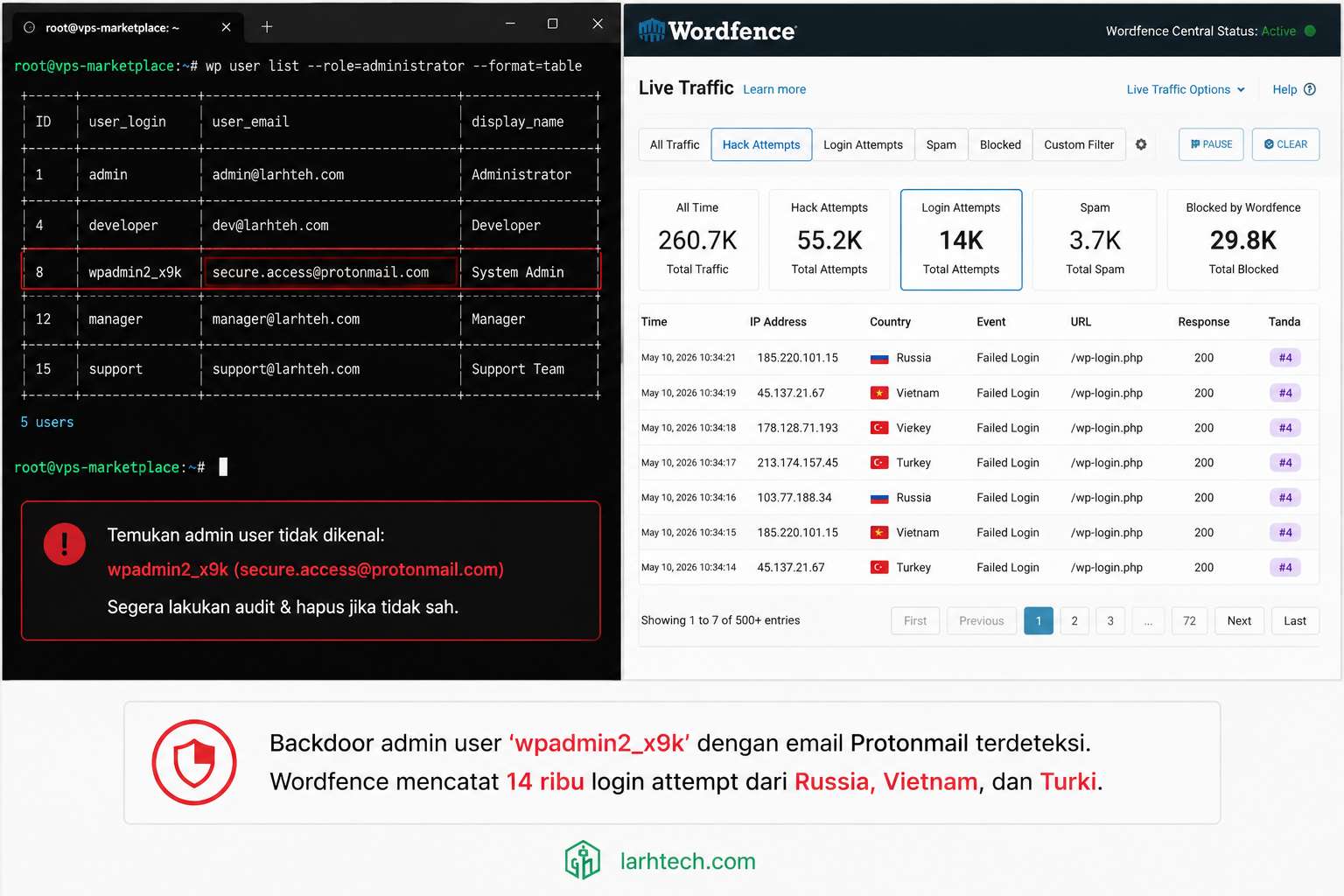The height and width of the screenshot is (896, 1344).
Task: Select current page 1 button
Action: click(1039, 620)
